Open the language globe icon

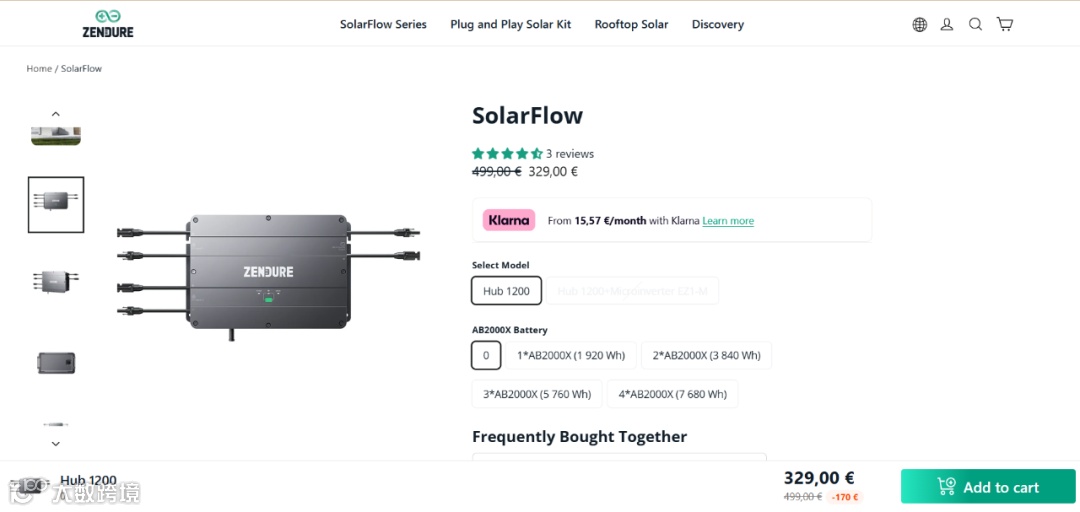(x=919, y=25)
